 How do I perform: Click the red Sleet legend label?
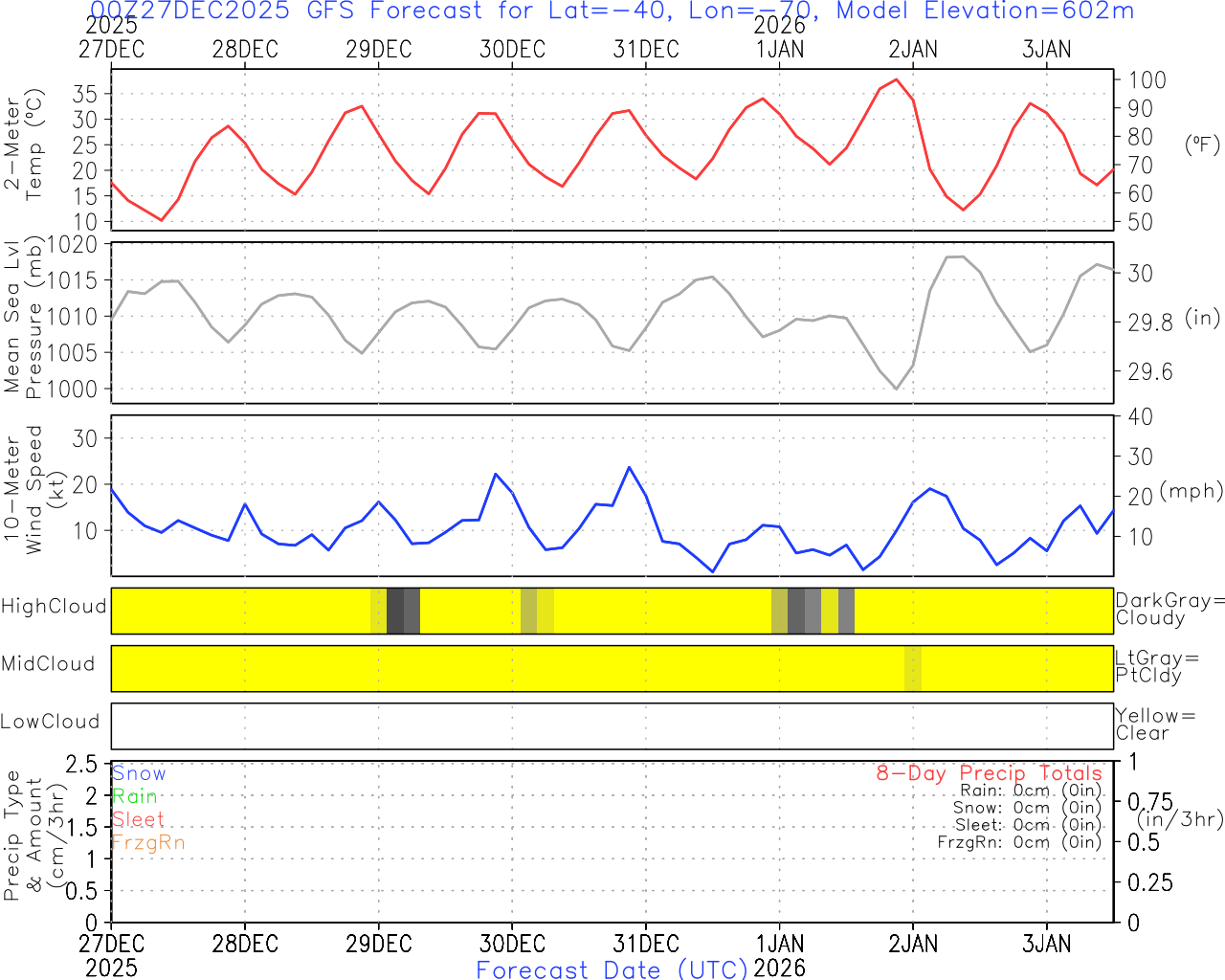138,819
